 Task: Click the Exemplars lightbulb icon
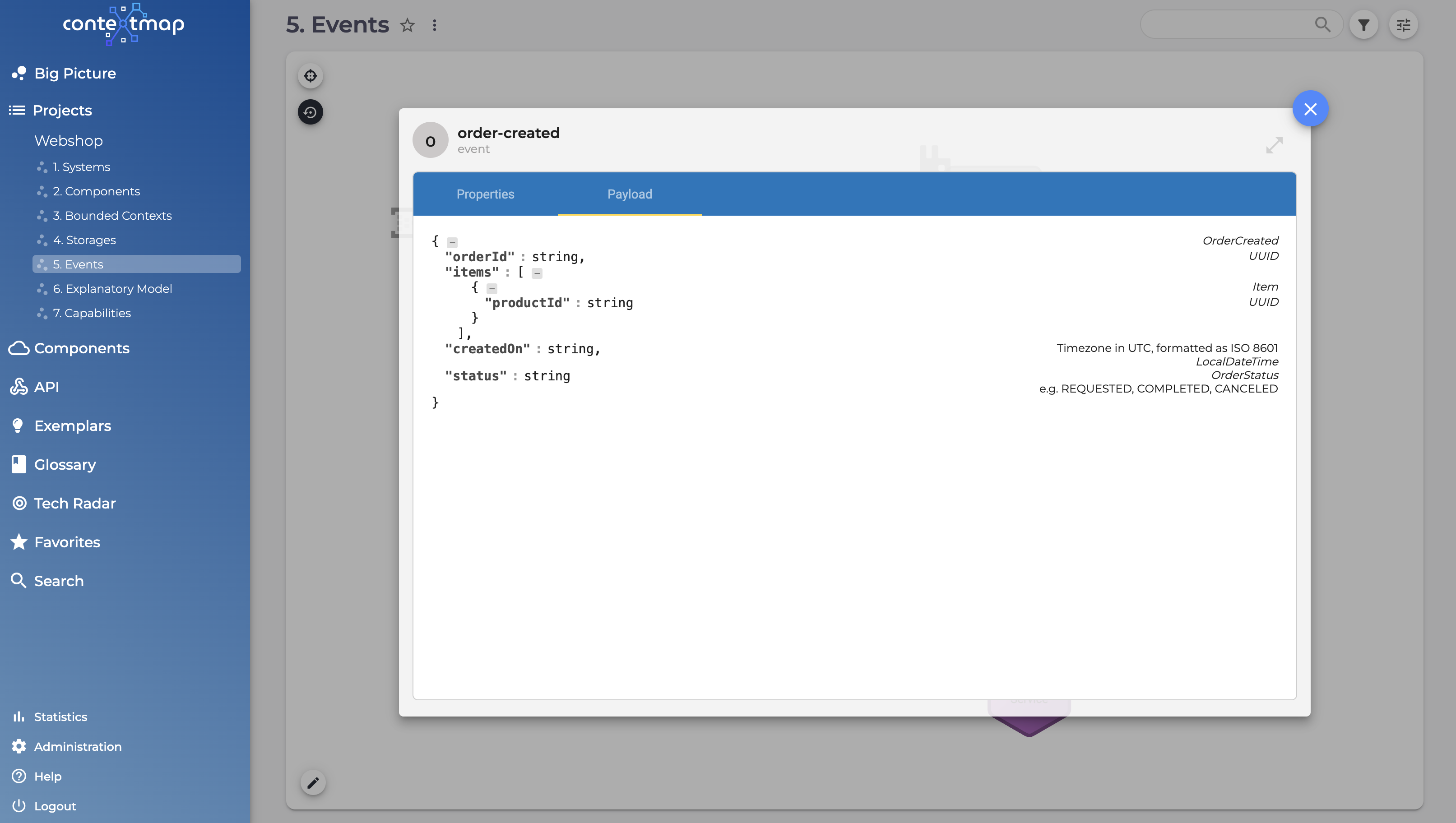point(18,425)
